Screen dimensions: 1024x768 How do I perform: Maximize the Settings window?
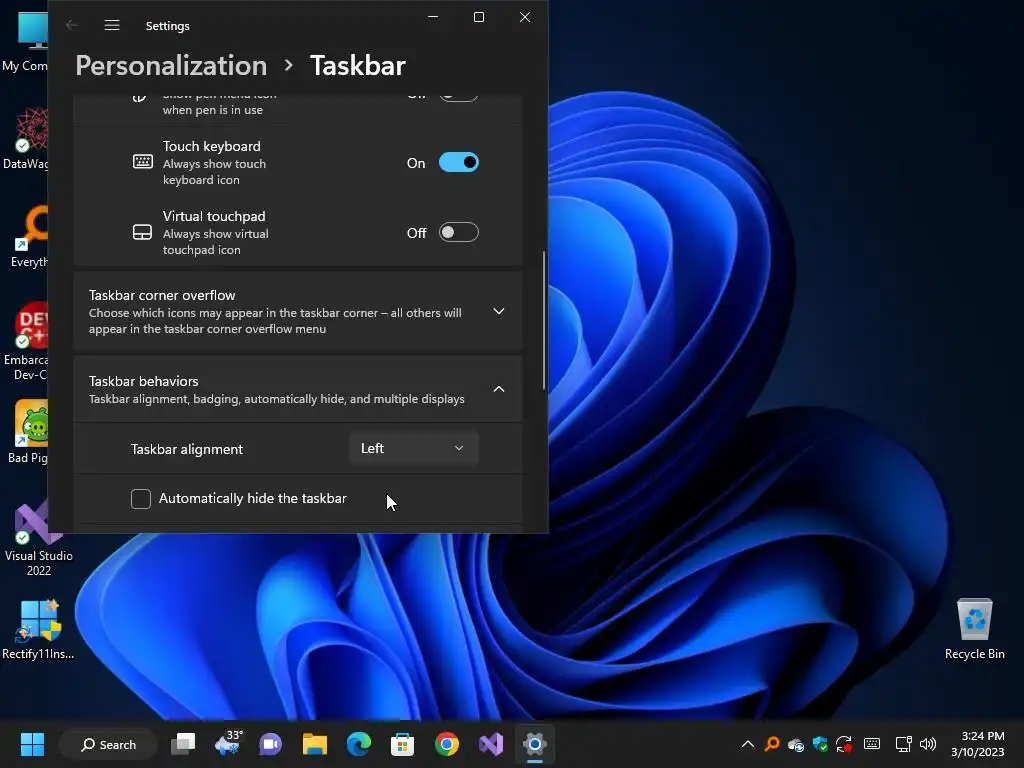[479, 18]
